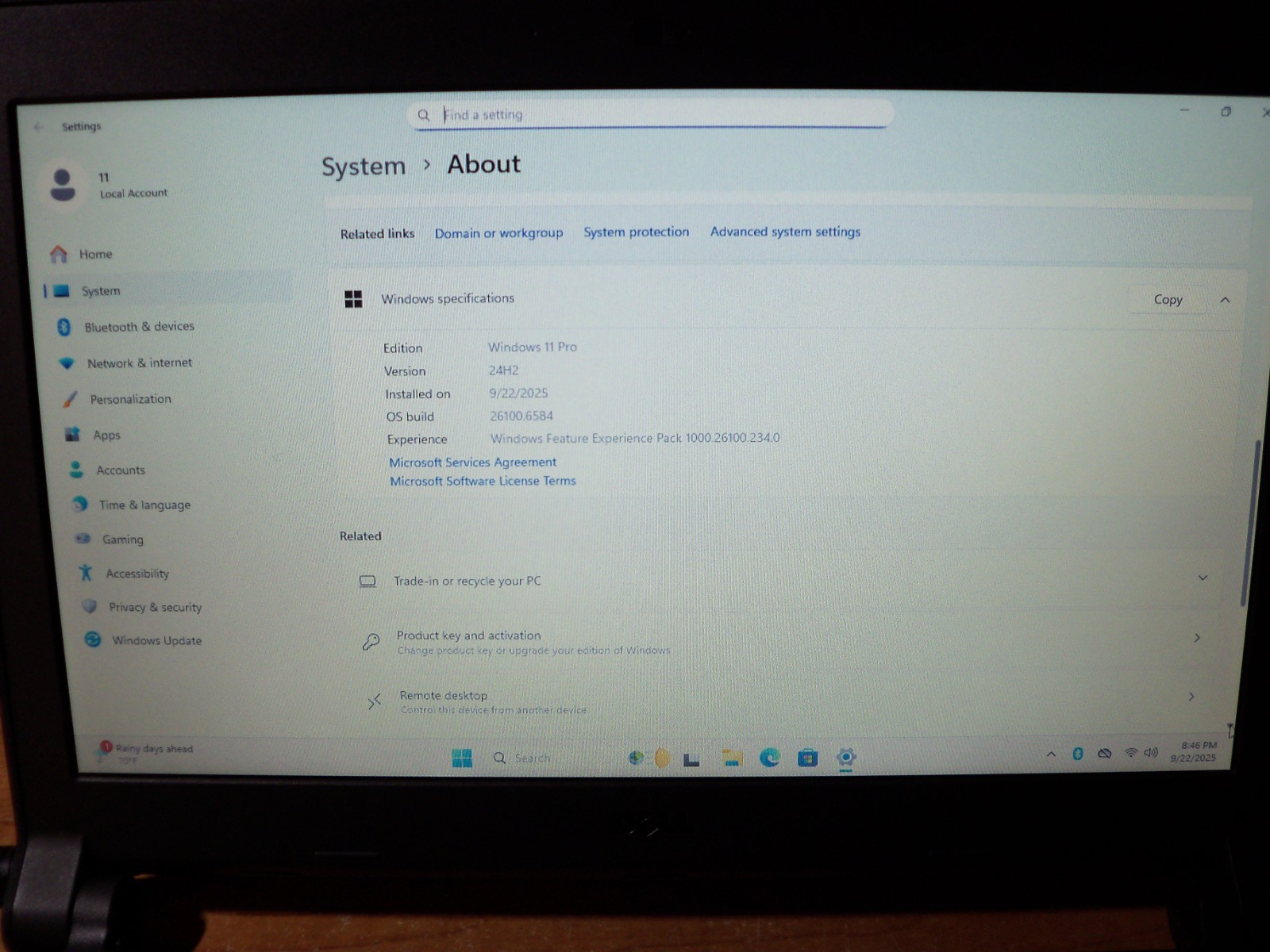Open the Gaming settings category
This screenshot has height=952, width=1270.
122,539
